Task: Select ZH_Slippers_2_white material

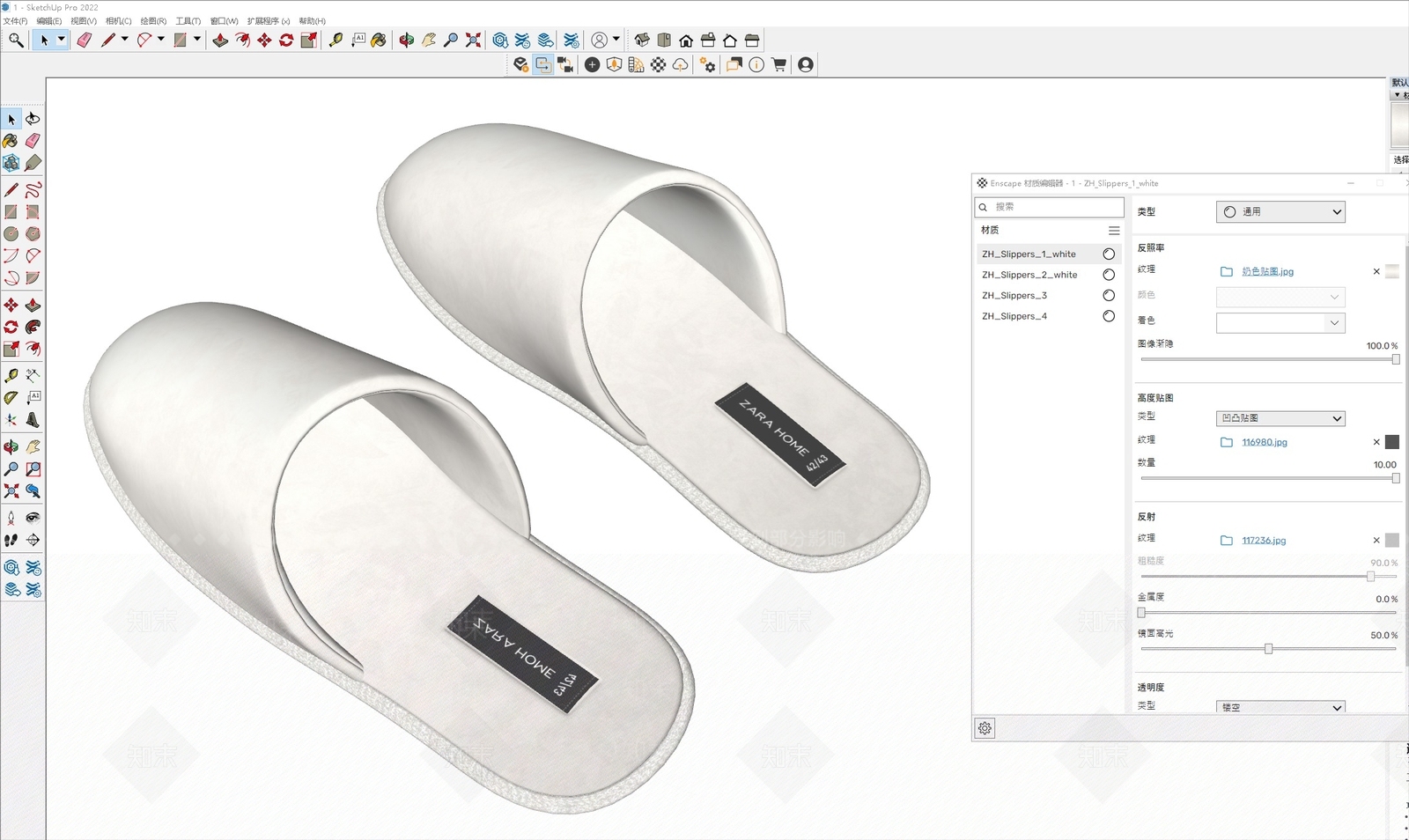Action: tap(1047, 275)
